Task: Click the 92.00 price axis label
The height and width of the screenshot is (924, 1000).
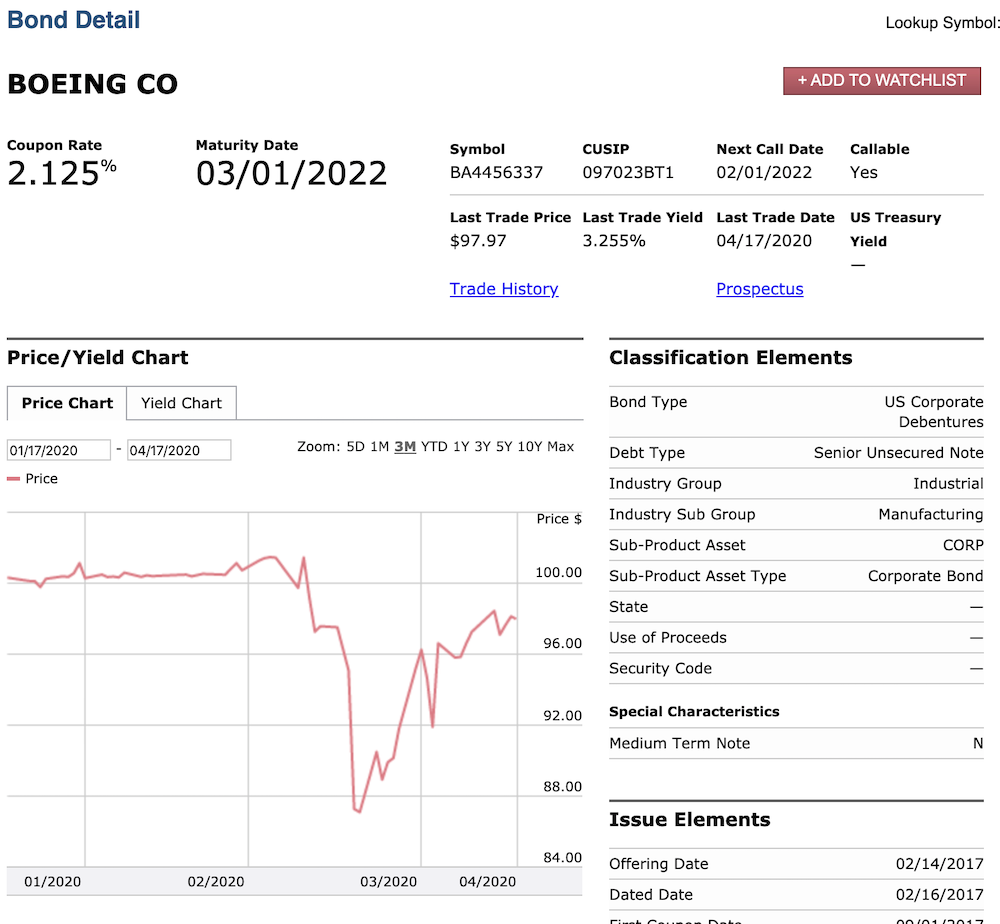Action: coord(562,716)
